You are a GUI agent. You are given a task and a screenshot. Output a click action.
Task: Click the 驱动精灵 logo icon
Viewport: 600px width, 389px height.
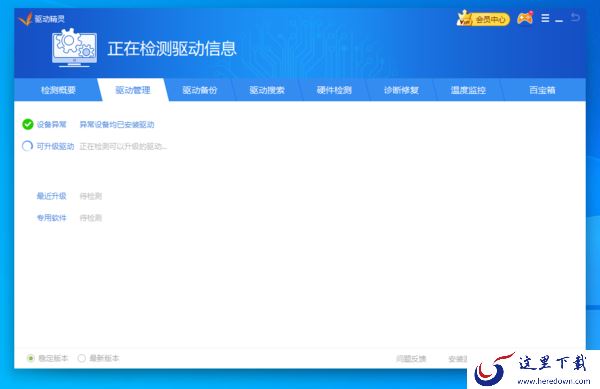point(25,18)
